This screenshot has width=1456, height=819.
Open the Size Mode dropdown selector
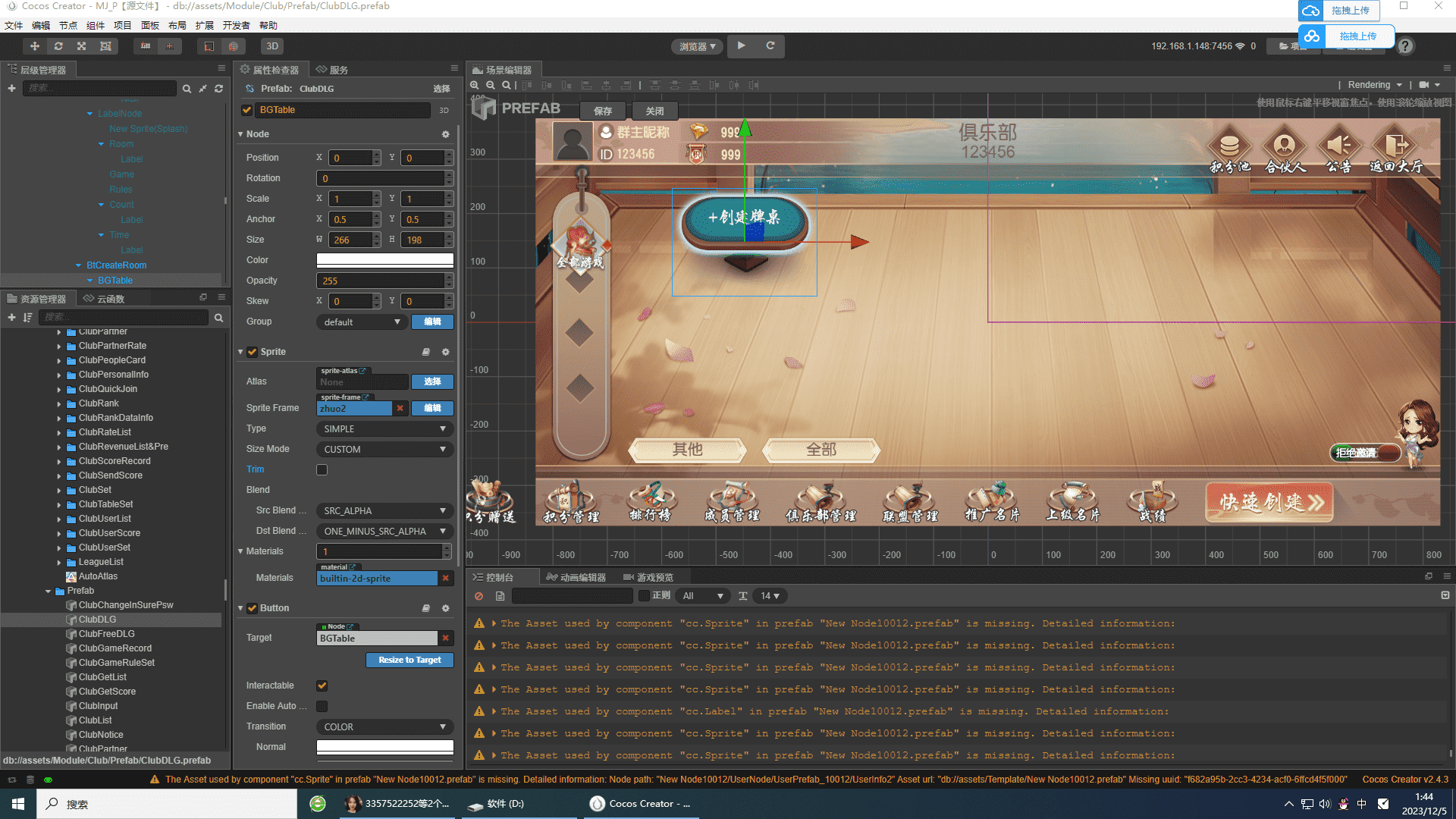tap(383, 448)
